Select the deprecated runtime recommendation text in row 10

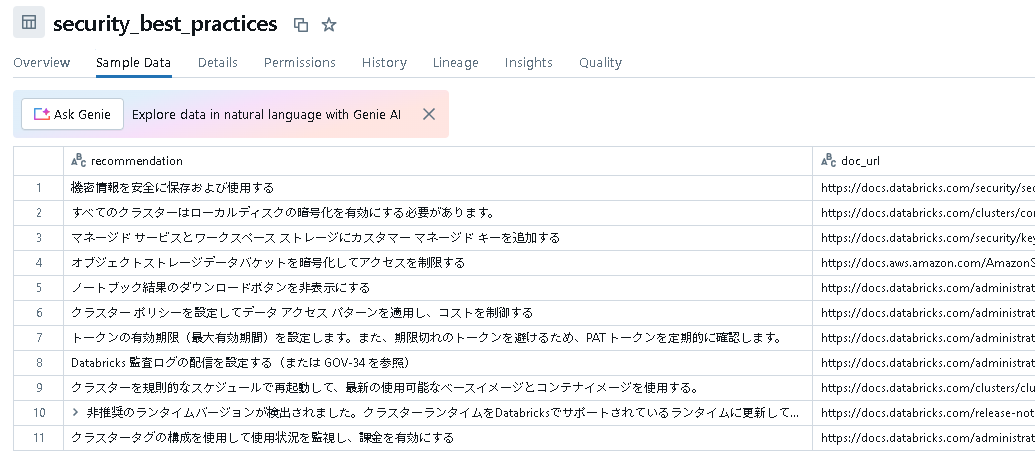(x=443, y=413)
